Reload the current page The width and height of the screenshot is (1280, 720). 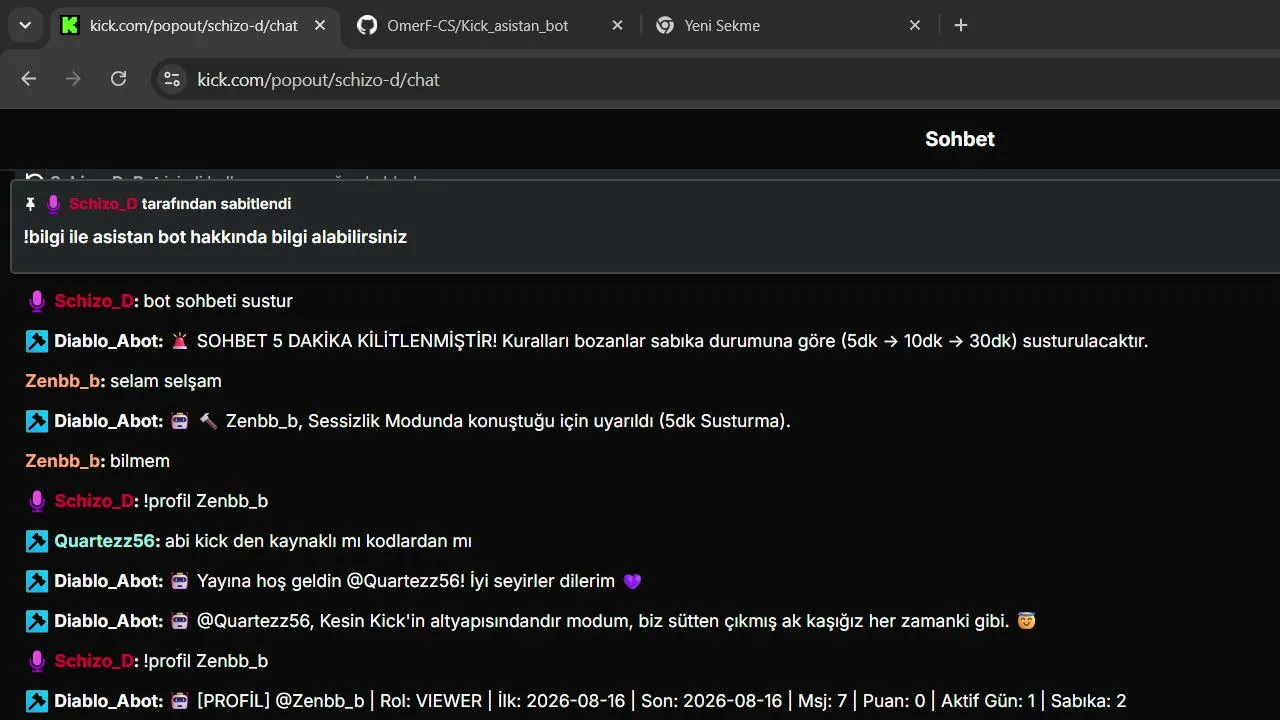[118, 79]
